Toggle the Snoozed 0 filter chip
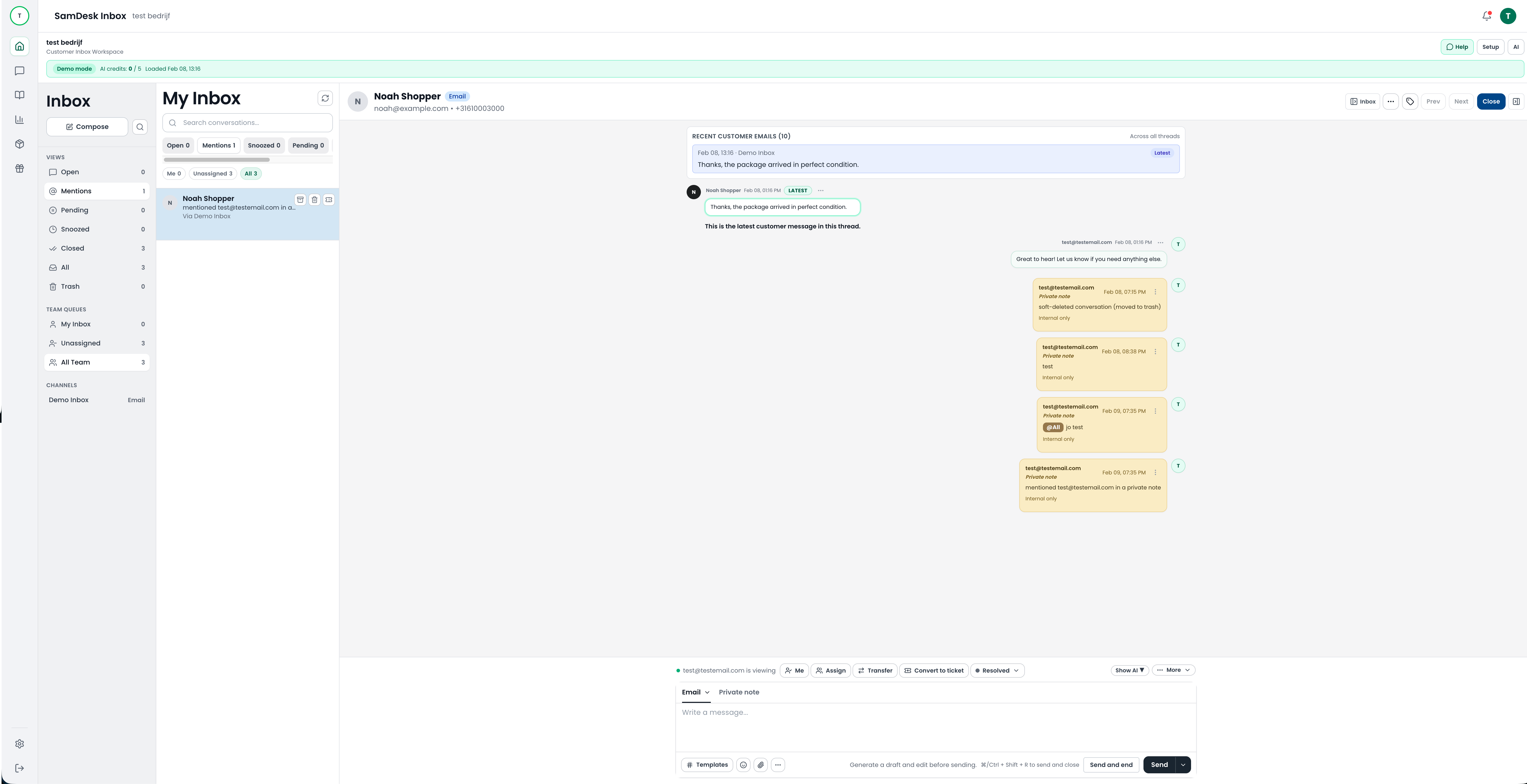Image resolution: width=1527 pixels, height=784 pixels. pos(264,145)
